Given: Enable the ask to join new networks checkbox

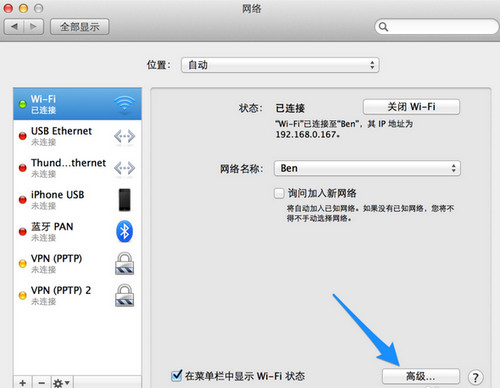Looking at the screenshot, I should tap(279, 193).
